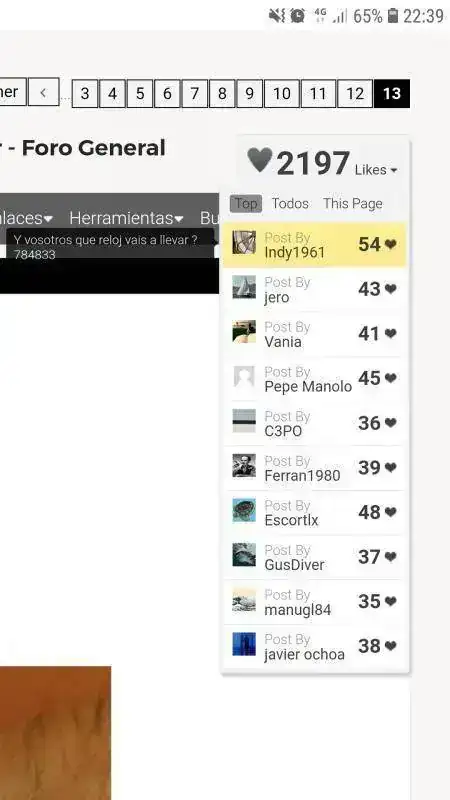Click the heart next to jero's 43
This screenshot has height=800, width=450.
click(391, 289)
